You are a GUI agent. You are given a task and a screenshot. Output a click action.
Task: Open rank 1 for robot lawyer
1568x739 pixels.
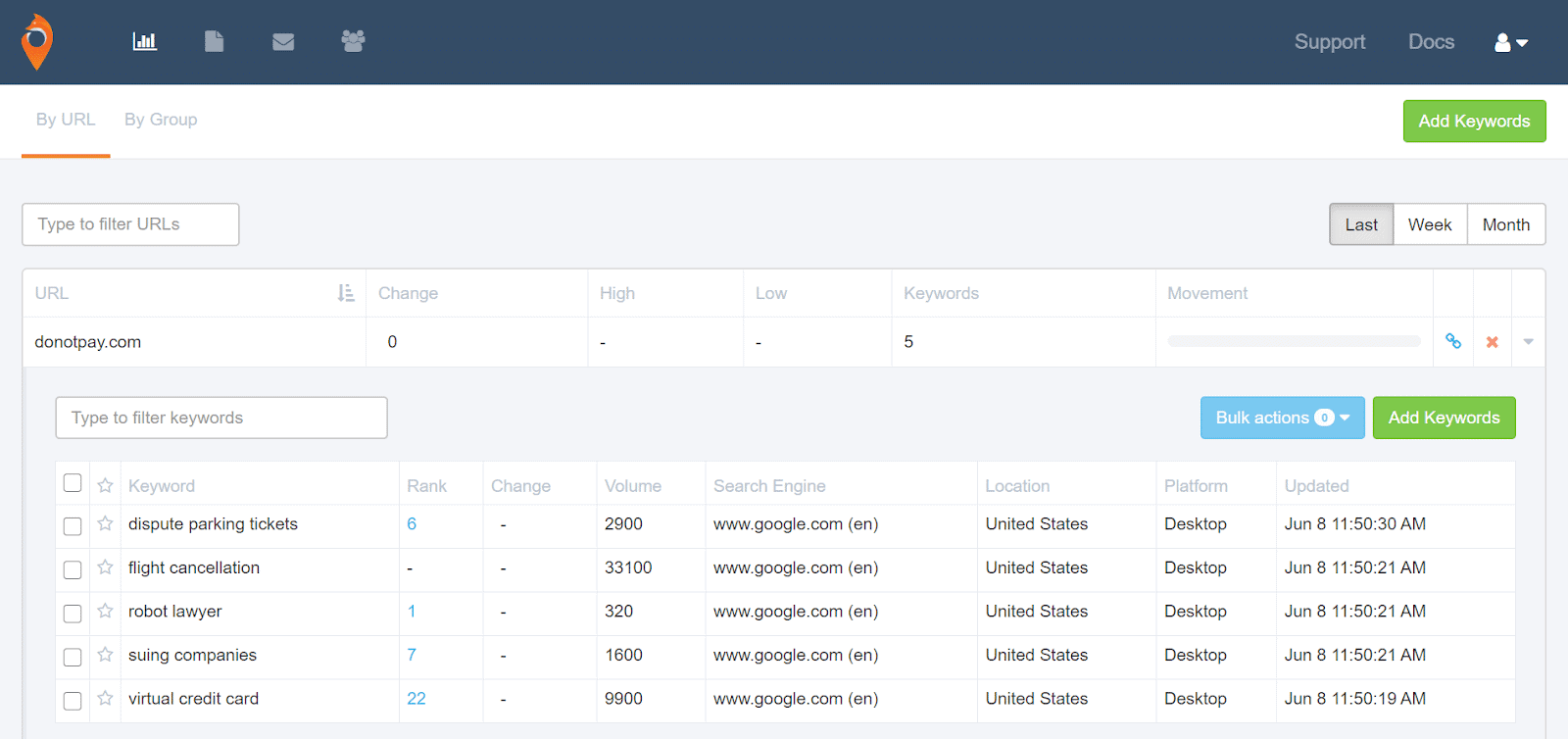pos(412,612)
